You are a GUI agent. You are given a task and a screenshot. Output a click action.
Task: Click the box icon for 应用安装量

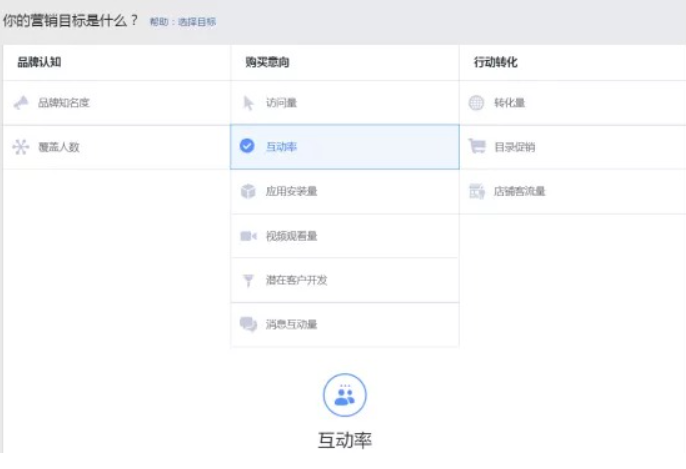coord(248,191)
